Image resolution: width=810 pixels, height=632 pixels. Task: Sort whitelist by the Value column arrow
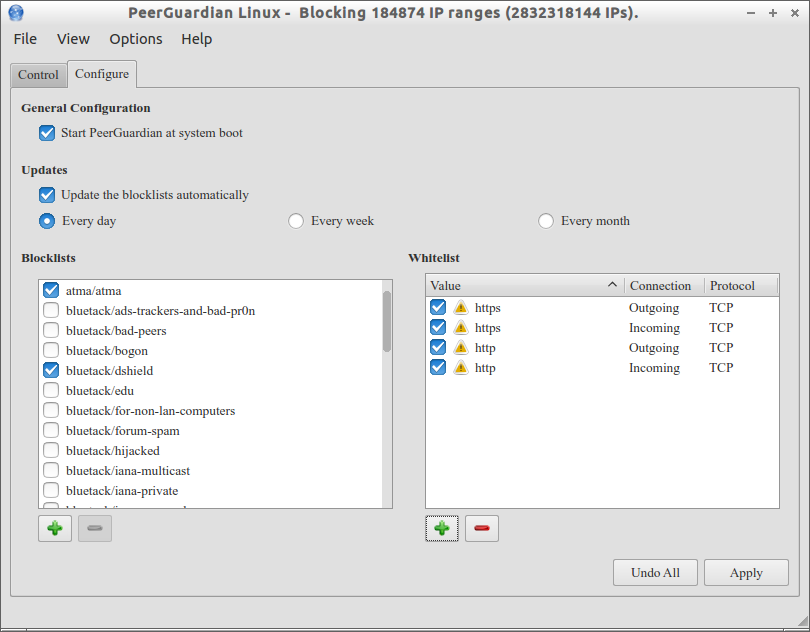click(612, 285)
